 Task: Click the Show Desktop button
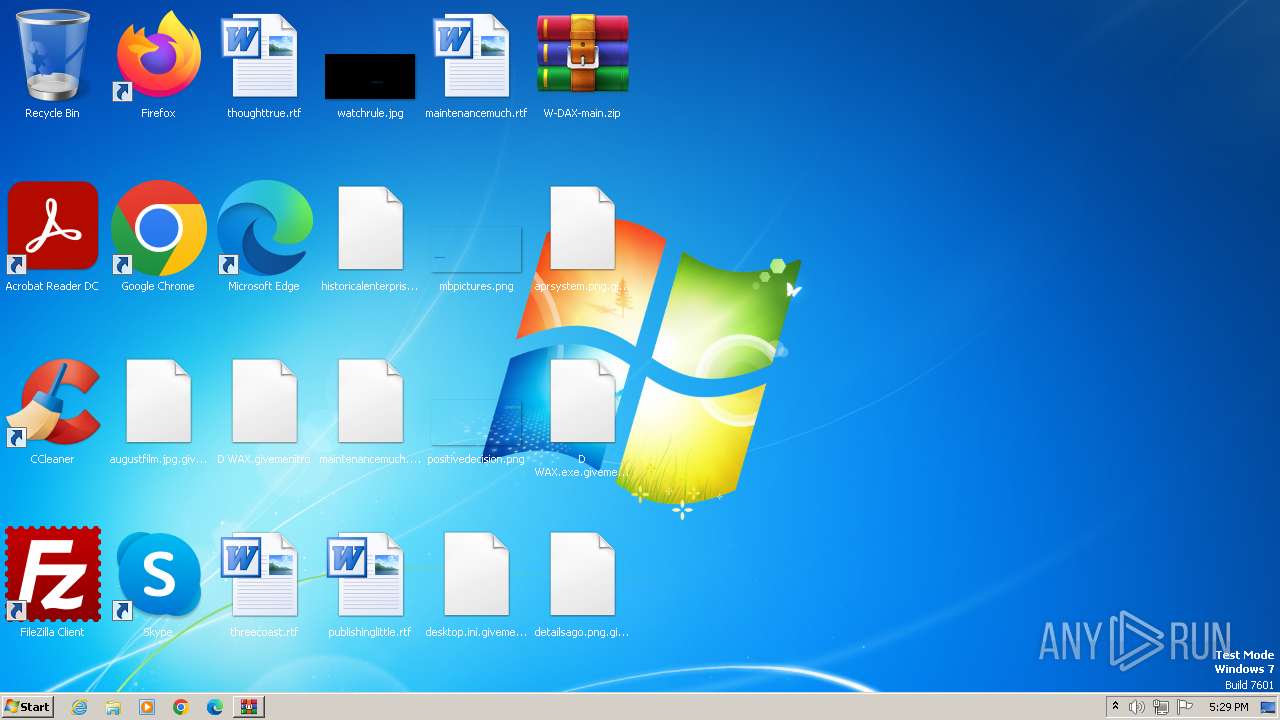click(1270, 707)
